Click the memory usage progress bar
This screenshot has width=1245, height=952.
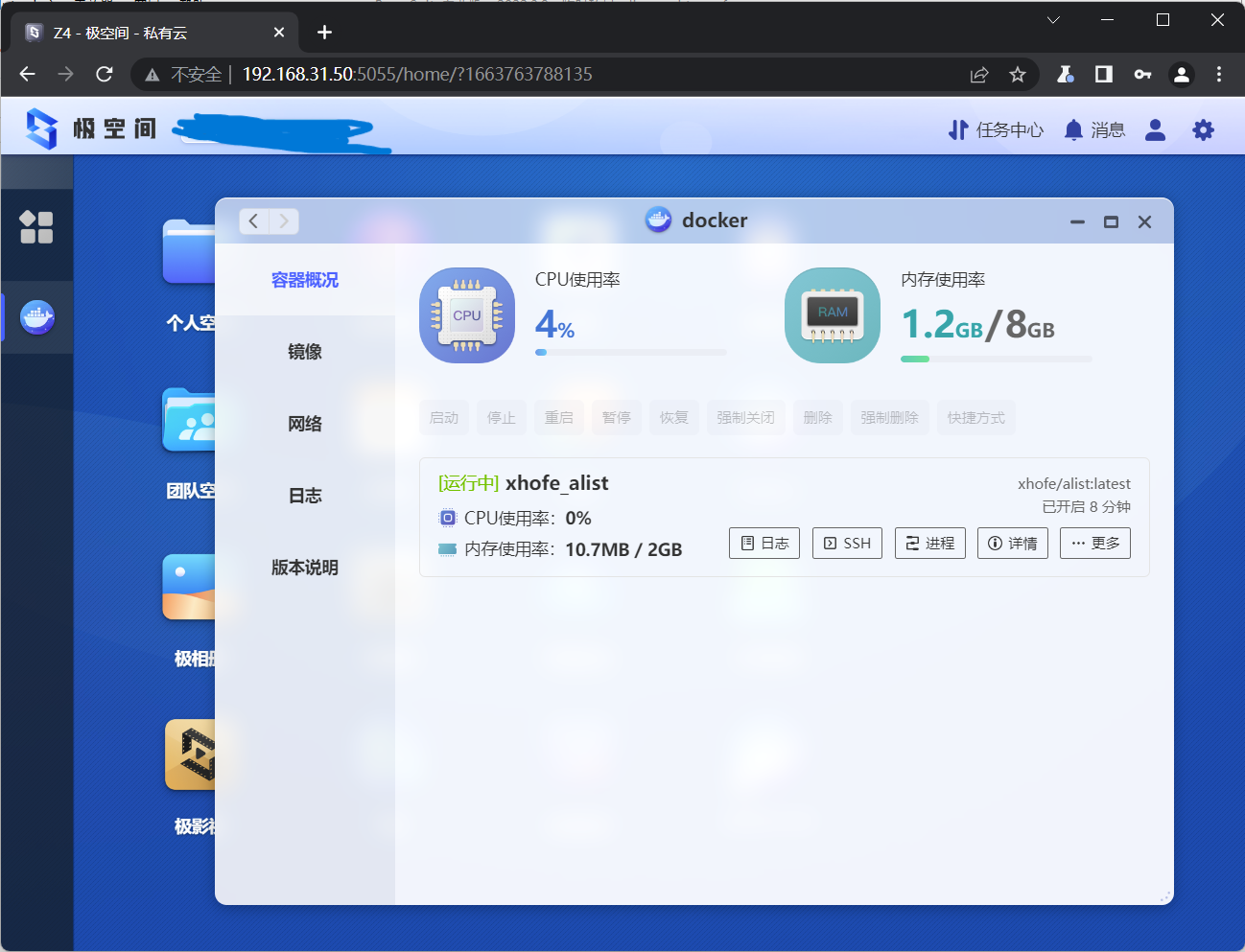point(997,359)
